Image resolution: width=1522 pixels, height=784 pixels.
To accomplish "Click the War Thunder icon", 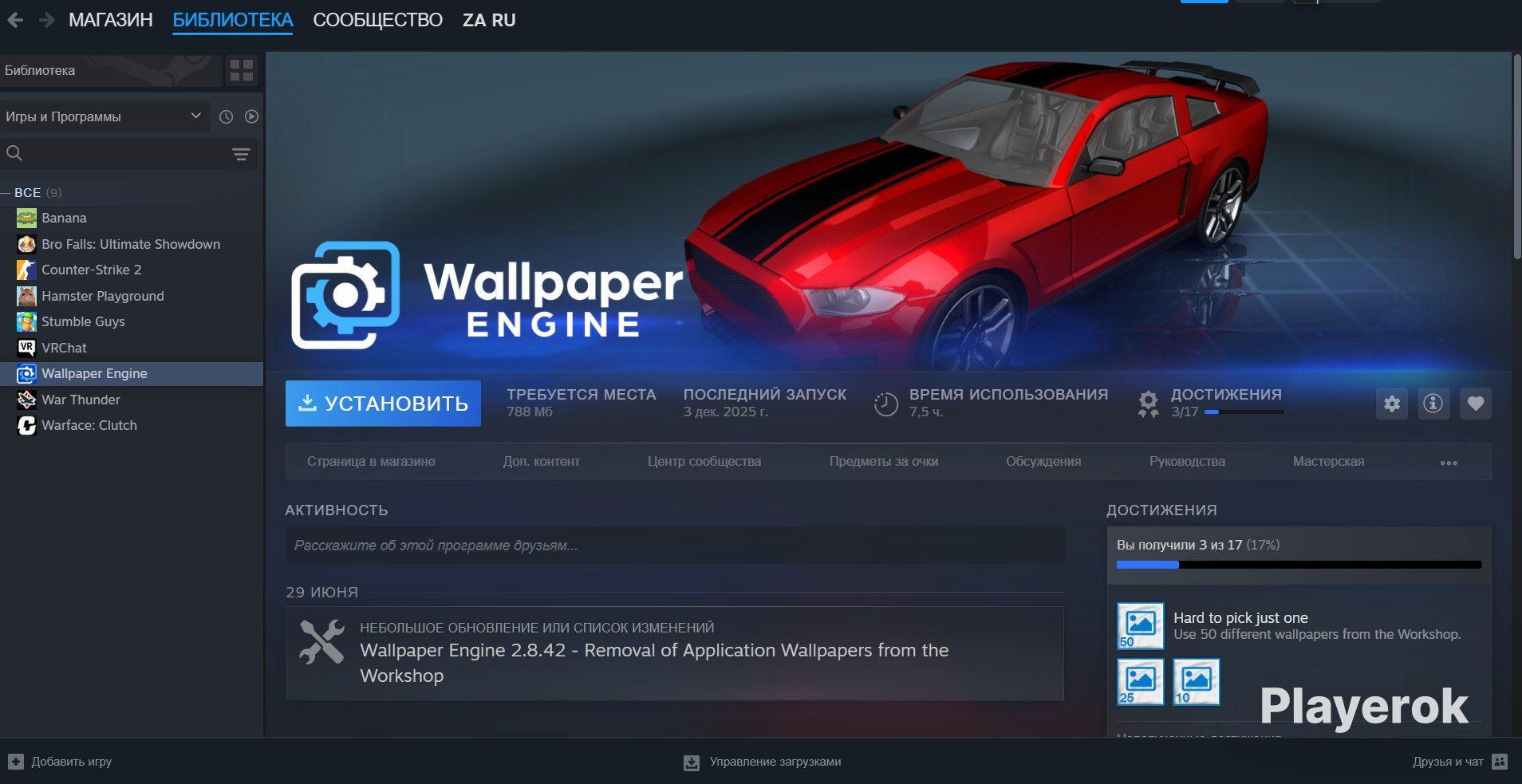I will [x=26, y=400].
